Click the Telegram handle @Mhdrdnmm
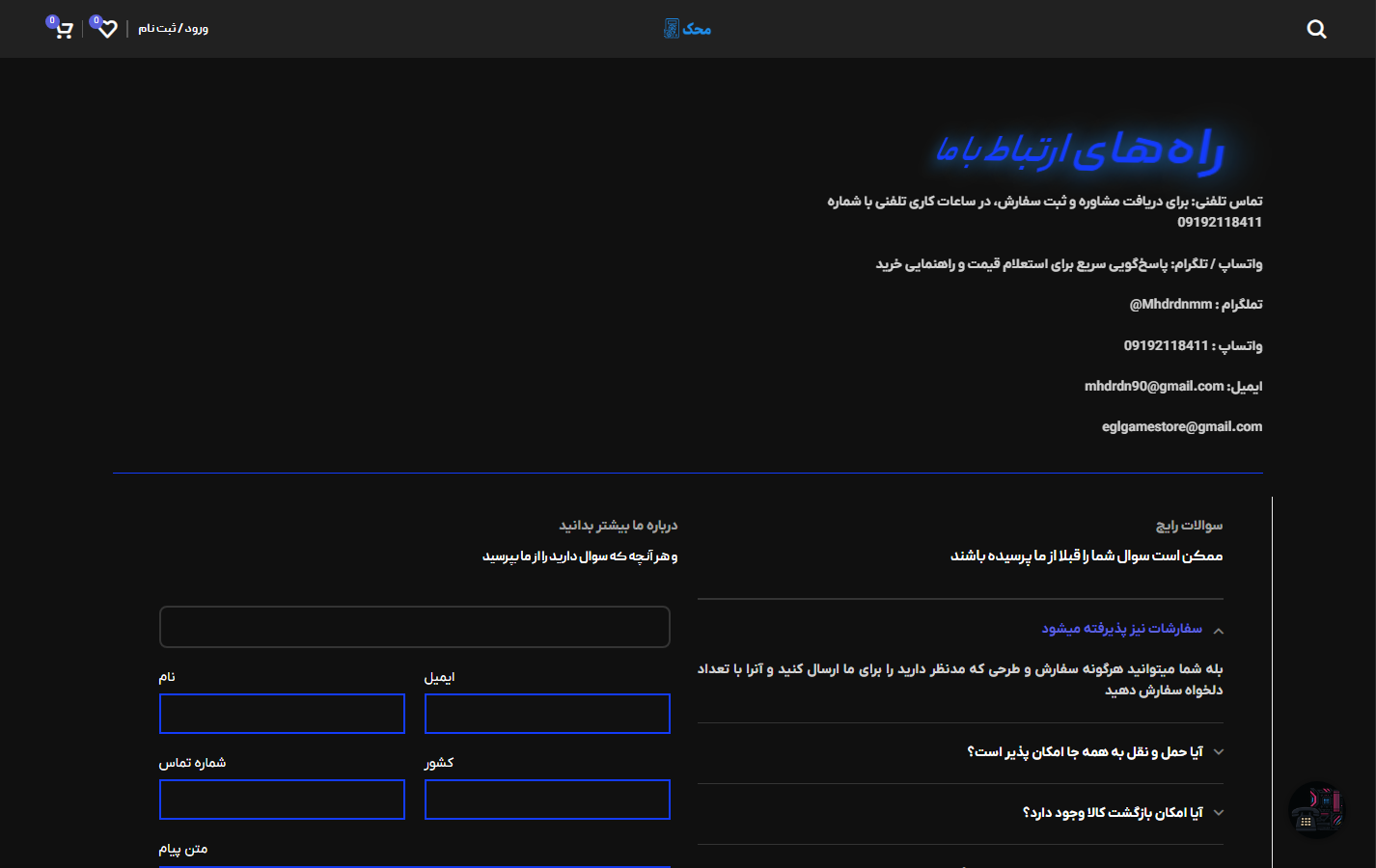Viewport: 1376px width, 868px height. [x=1170, y=305]
